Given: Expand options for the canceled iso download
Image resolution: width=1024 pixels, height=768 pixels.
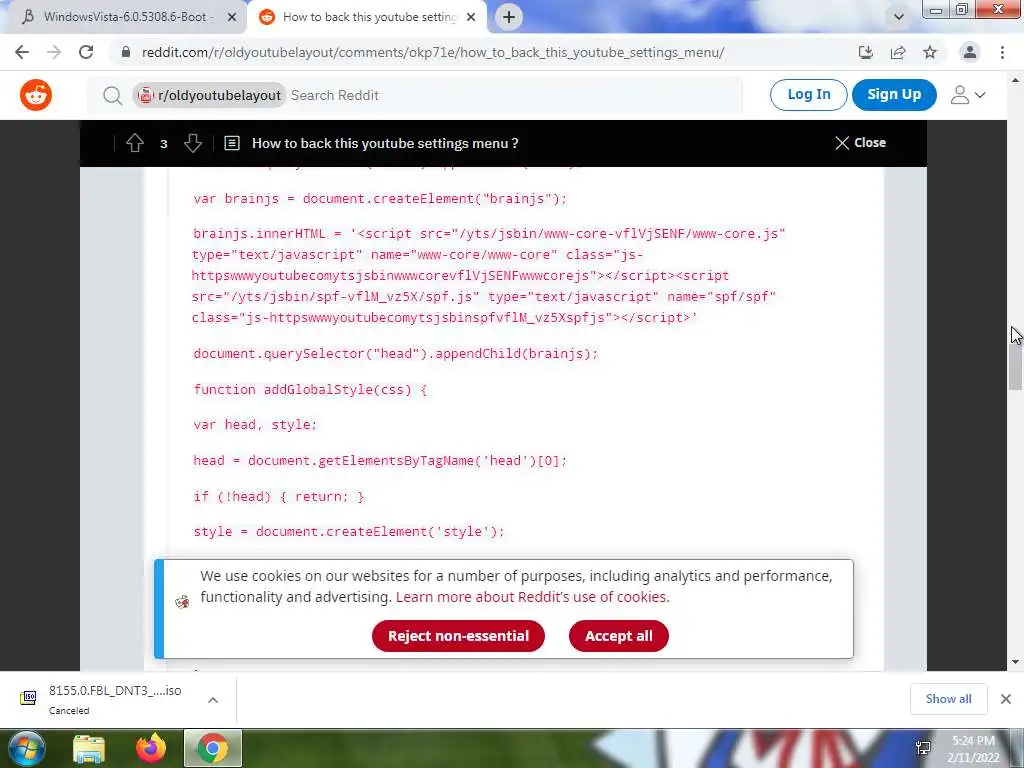Looking at the screenshot, I should pos(213,700).
